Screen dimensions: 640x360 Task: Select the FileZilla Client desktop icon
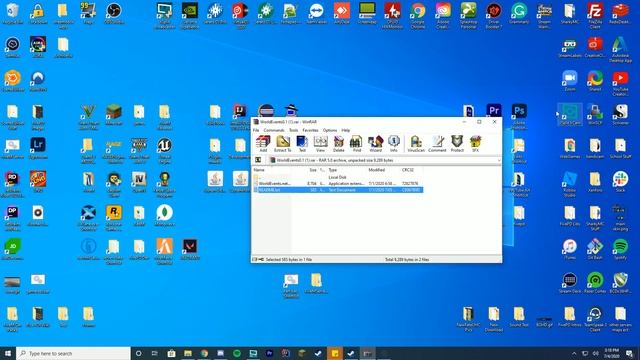[595, 16]
